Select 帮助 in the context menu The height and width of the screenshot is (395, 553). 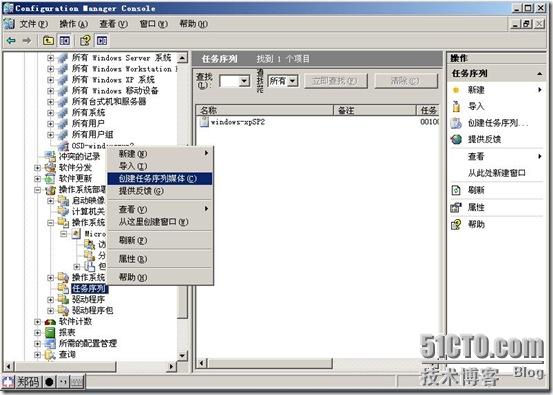(160, 277)
